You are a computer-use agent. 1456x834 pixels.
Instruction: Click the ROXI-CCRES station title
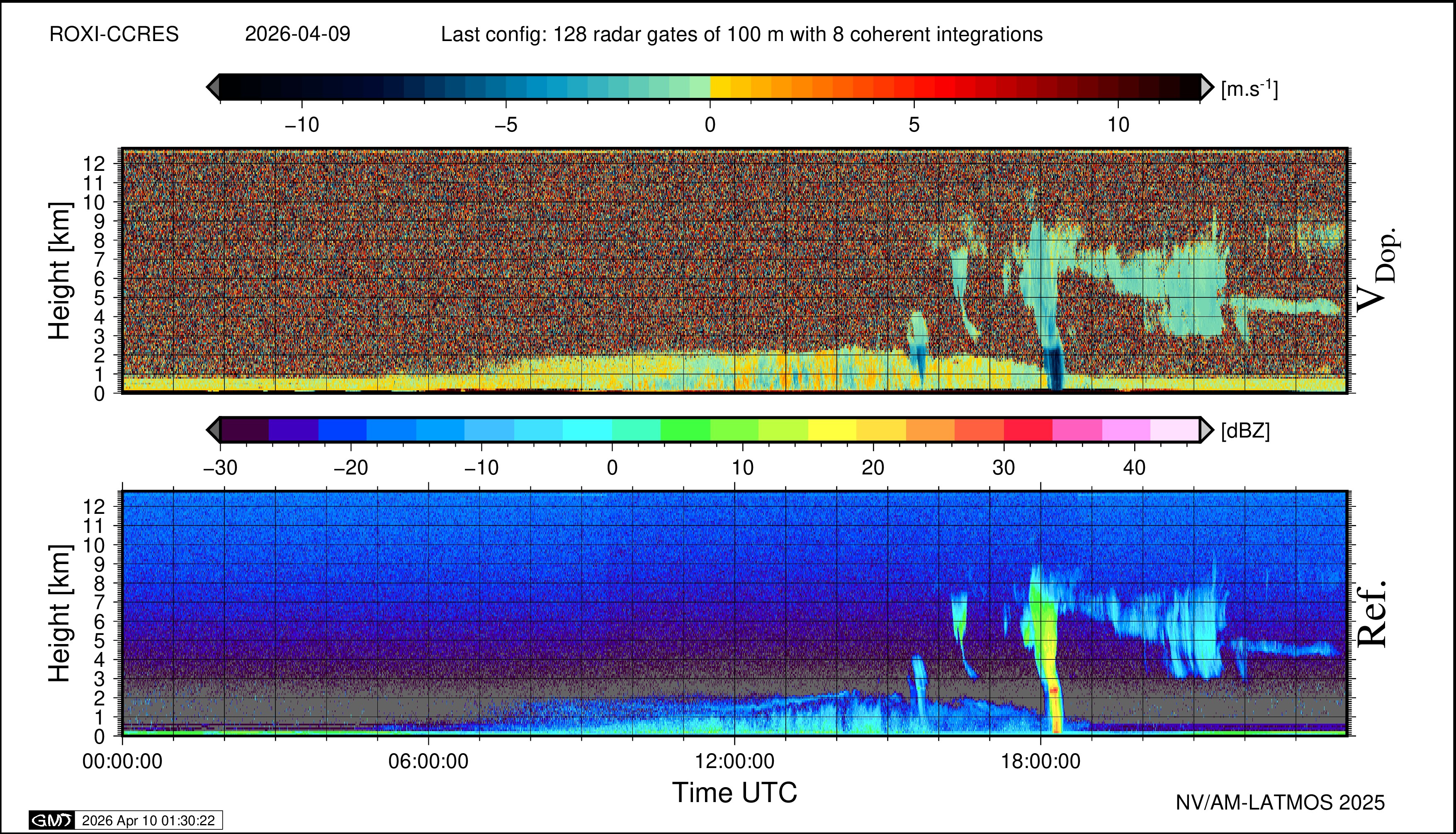click(x=114, y=34)
